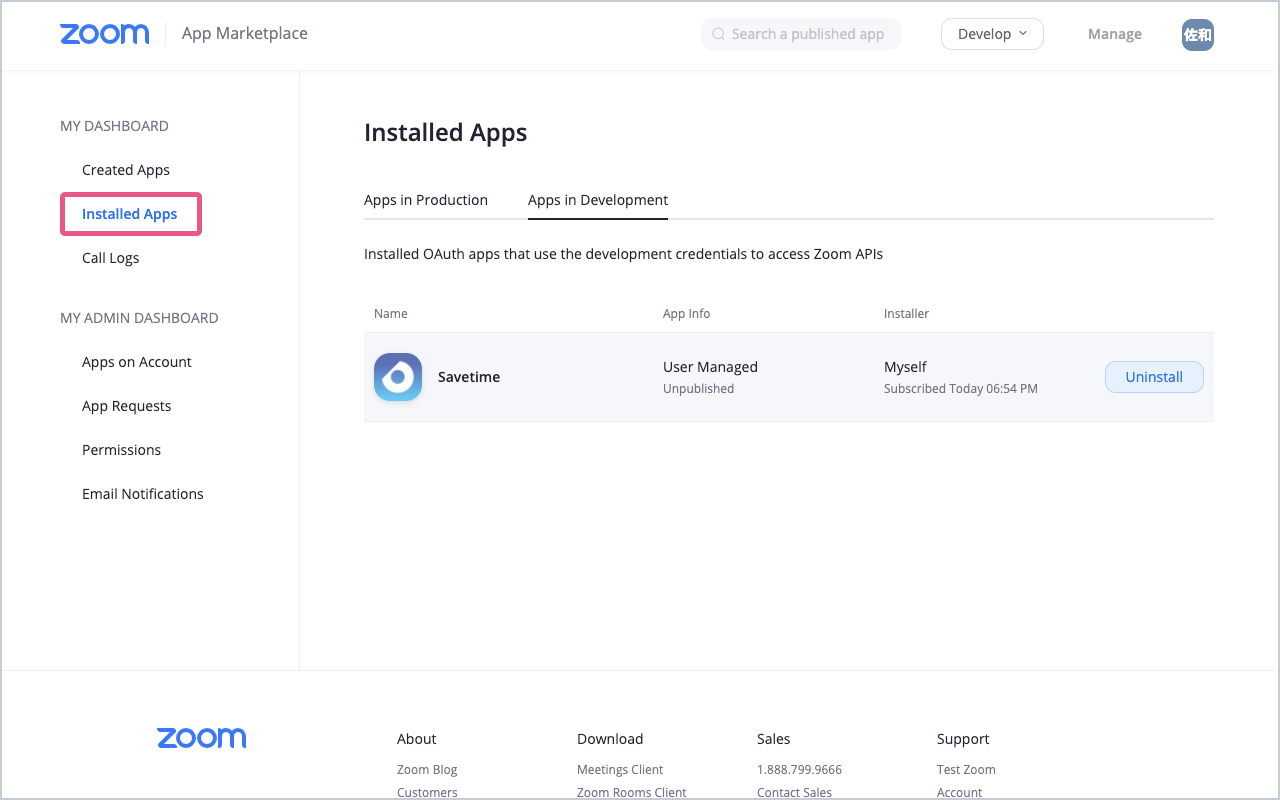Expand the Develop dropdown
This screenshot has width=1280, height=800.
(x=992, y=34)
